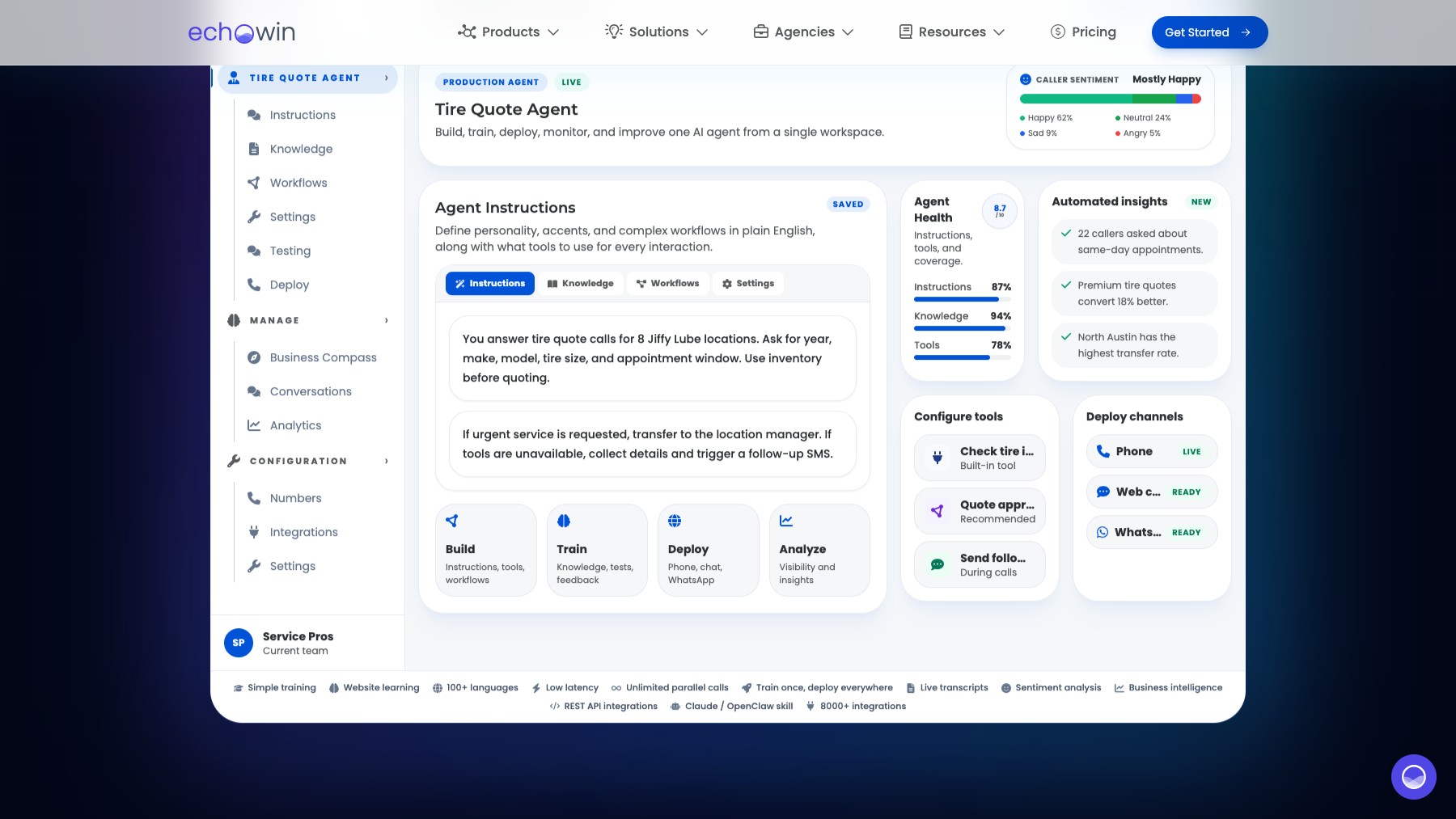Viewport: 1456px width, 819px height.
Task: Click the Send follow-up message icon
Action: tap(938, 564)
